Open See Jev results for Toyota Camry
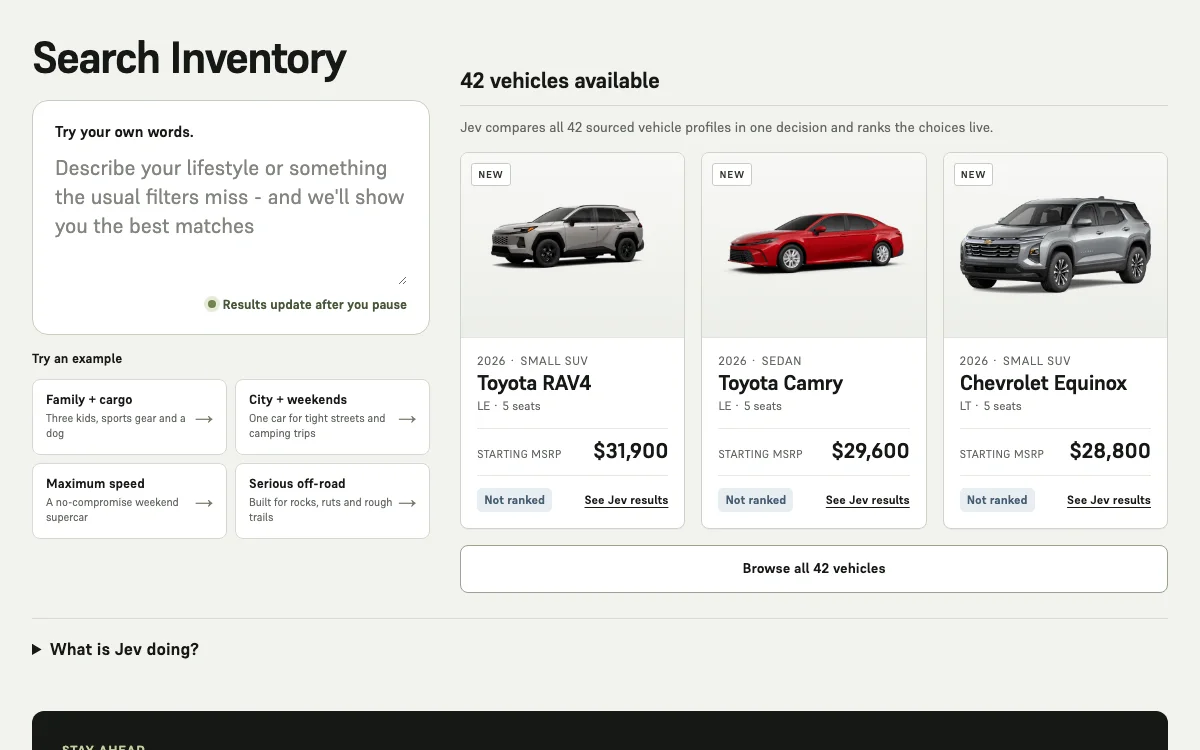This screenshot has width=1200, height=750. tap(867, 500)
